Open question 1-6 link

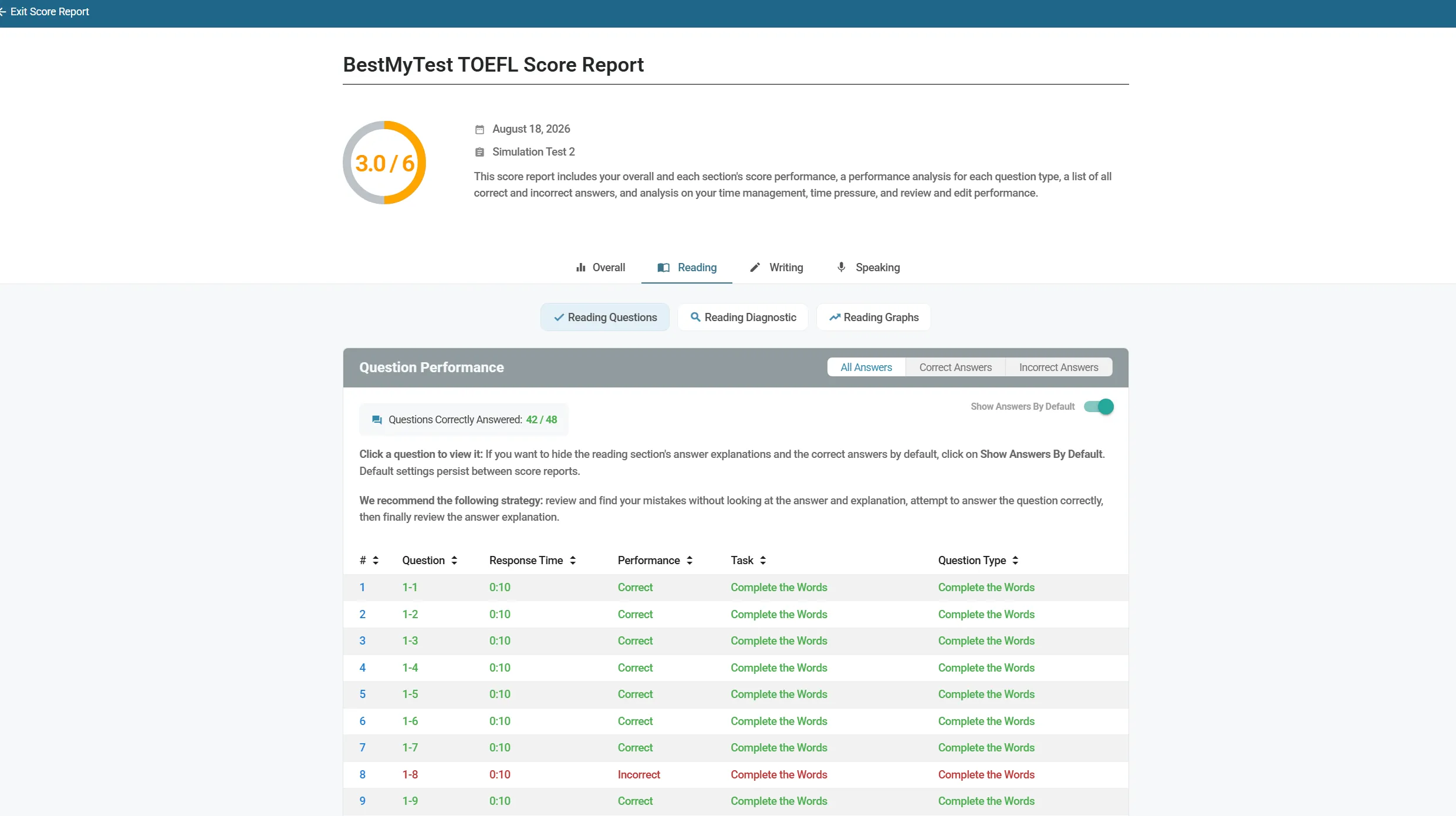coord(410,721)
